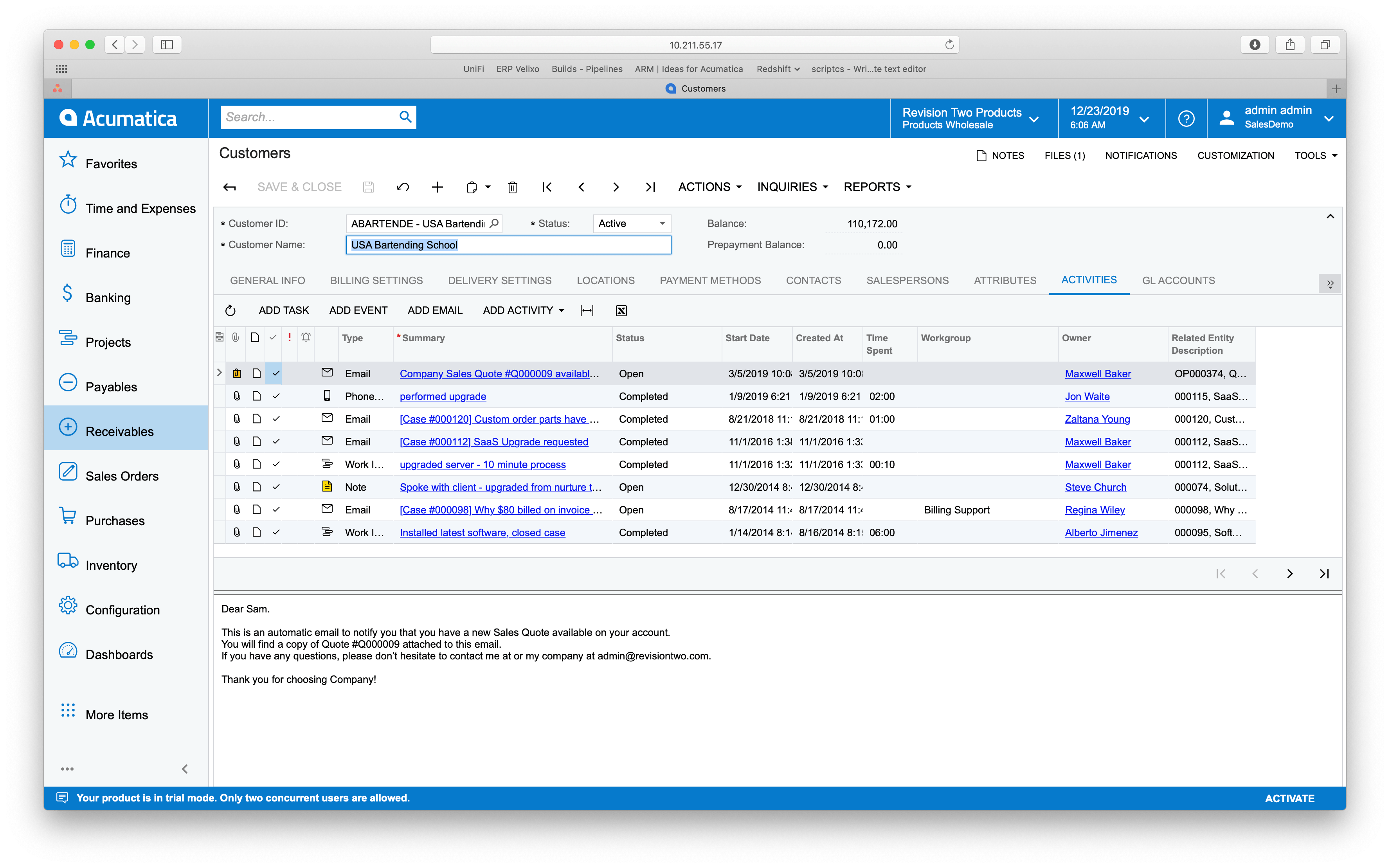Open the ACTIONS dropdown menu
This screenshot has height=868, width=1390.
click(x=709, y=187)
